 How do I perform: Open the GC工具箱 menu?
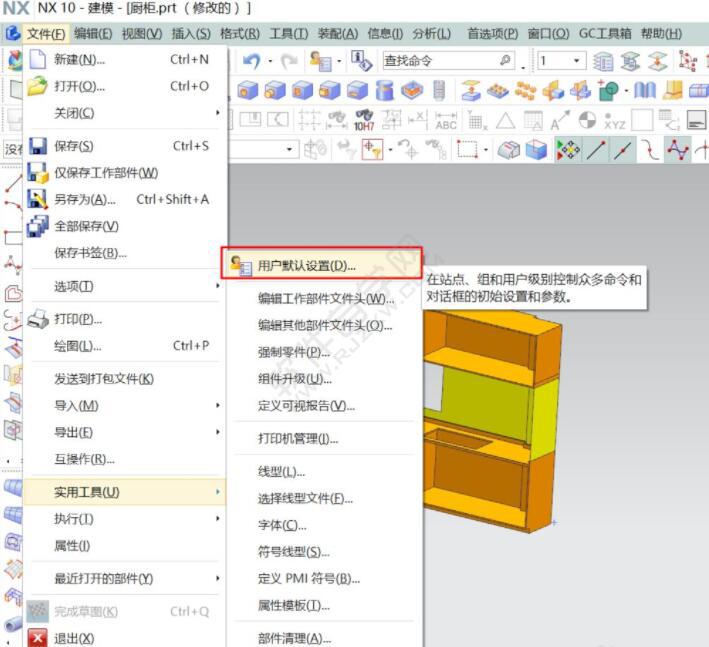605,34
